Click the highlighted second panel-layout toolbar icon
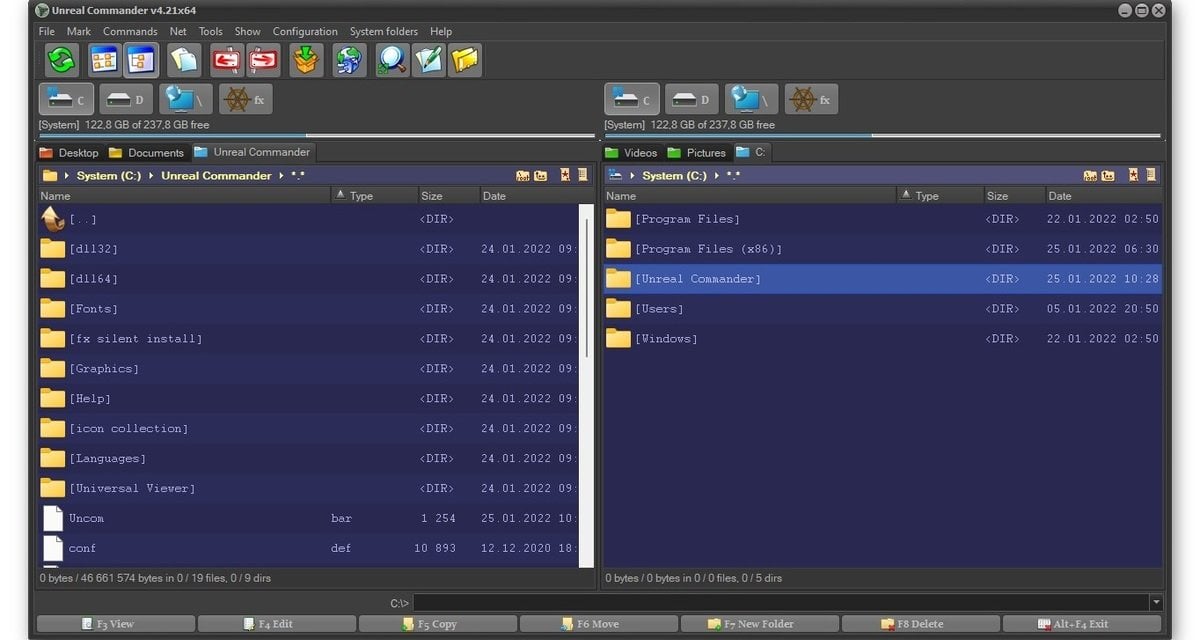1200x640 pixels. (141, 60)
